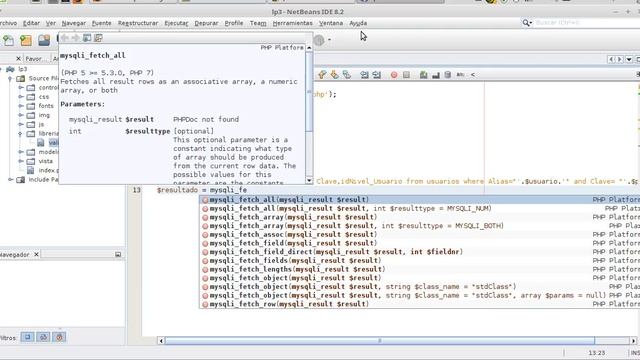Viewport: 640px width, 360px height.
Task: Click the search magnifier icon
Action: (x=526, y=23)
